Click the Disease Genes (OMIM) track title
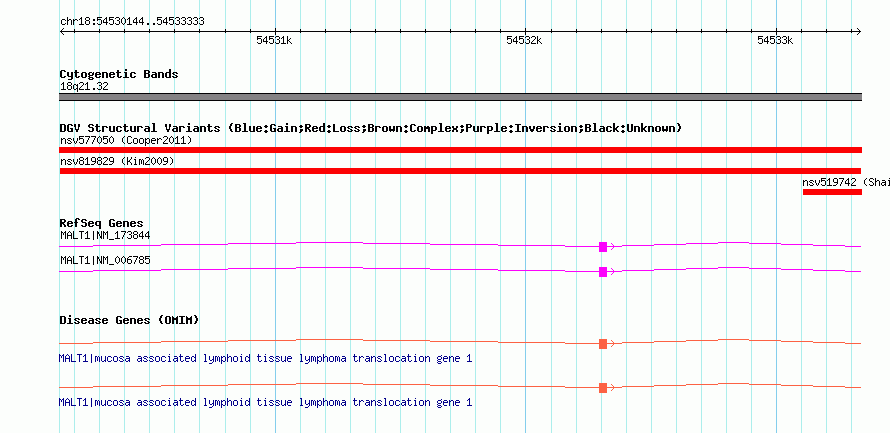The height and width of the screenshot is (433, 890). [x=129, y=320]
